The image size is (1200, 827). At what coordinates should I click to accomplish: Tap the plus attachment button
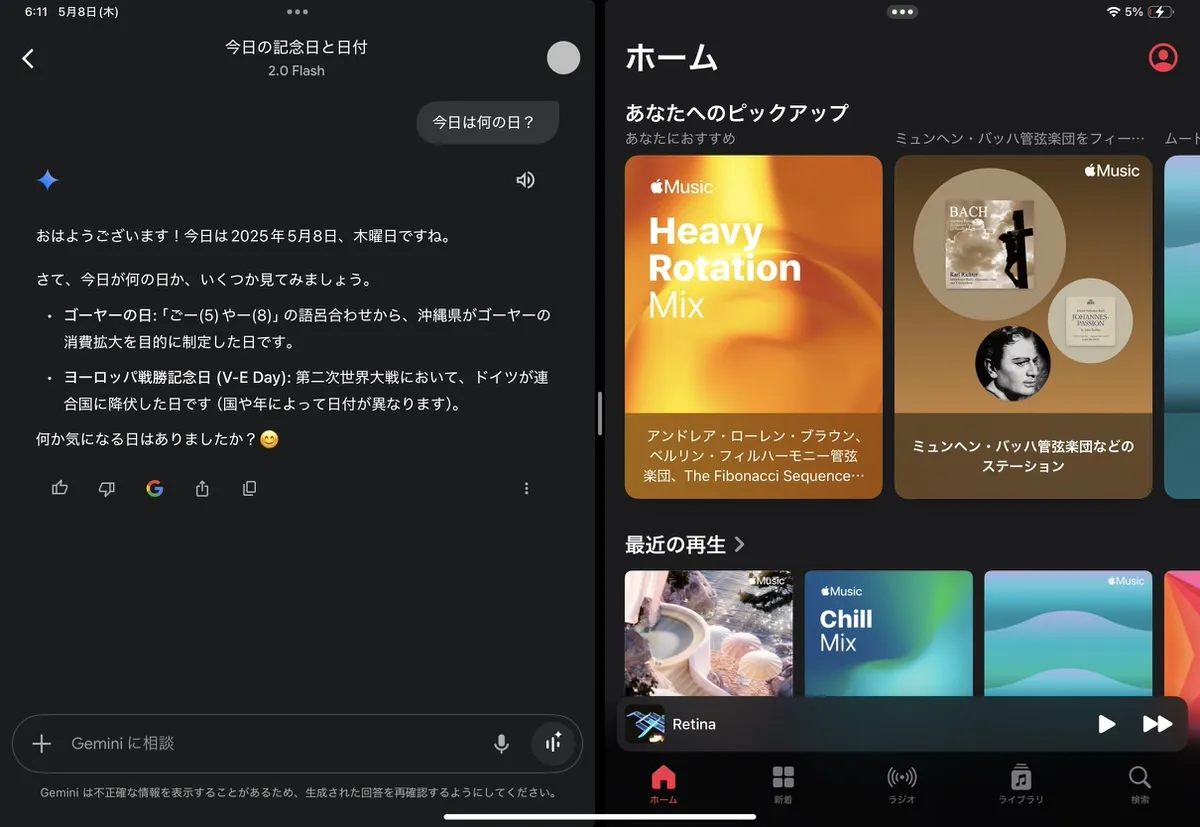pyautogui.click(x=41, y=743)
